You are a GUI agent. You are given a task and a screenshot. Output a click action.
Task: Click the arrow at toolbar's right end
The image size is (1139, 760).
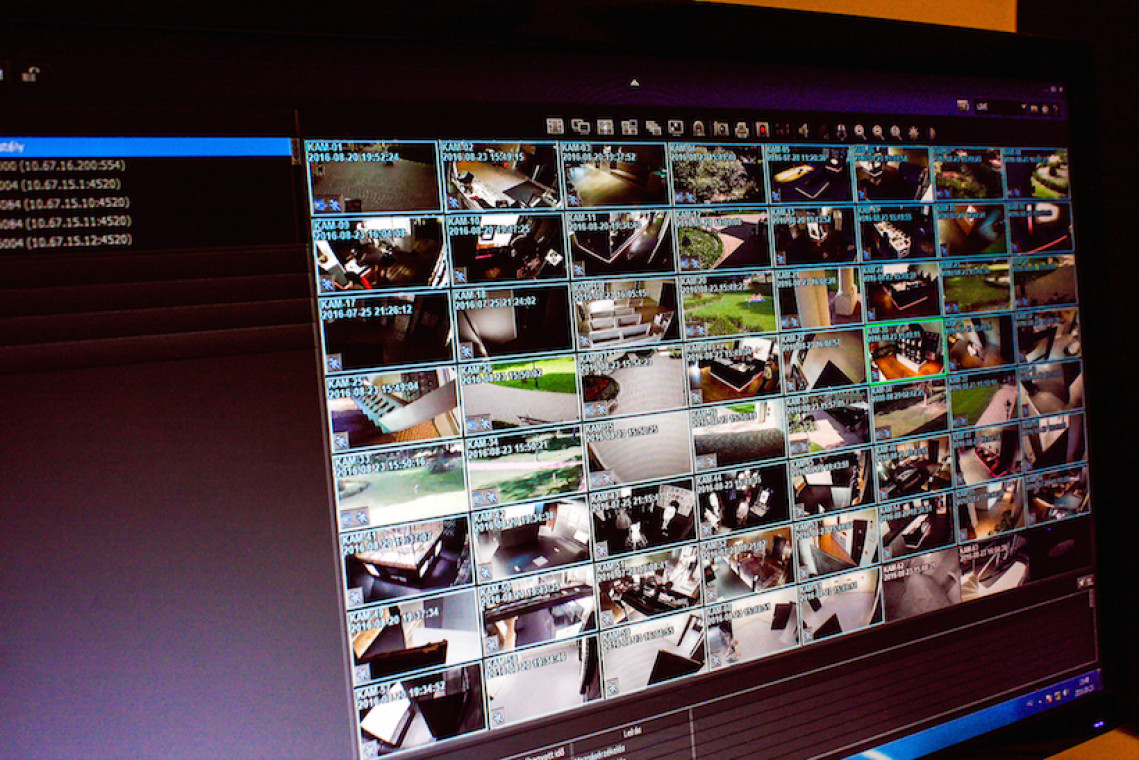point(931,132)
